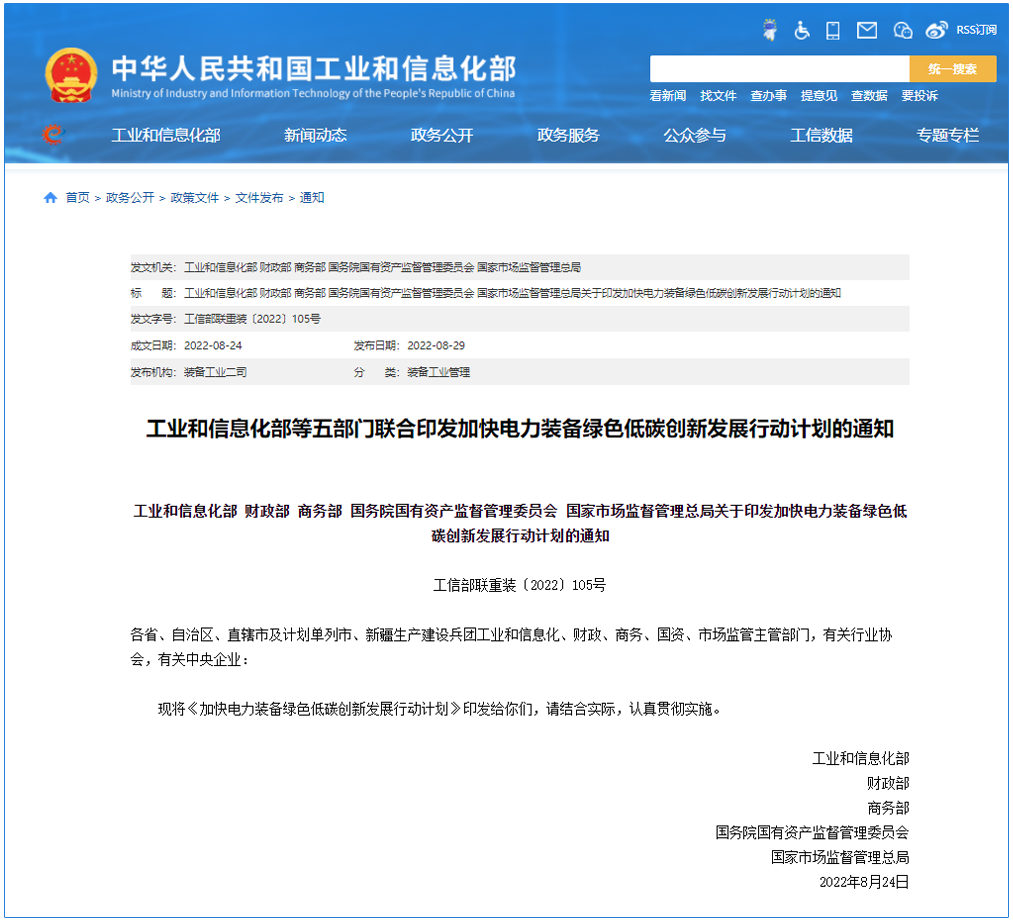
Task: Select the 政务服务 menu item
Action: click(x=567, y=135)
